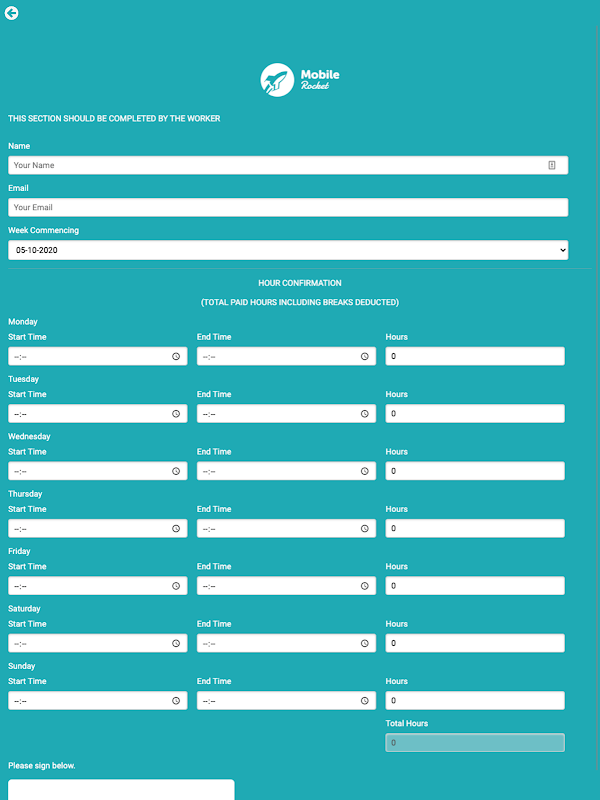
Task: Click the Wednesday End Time field
Action: 286,471
